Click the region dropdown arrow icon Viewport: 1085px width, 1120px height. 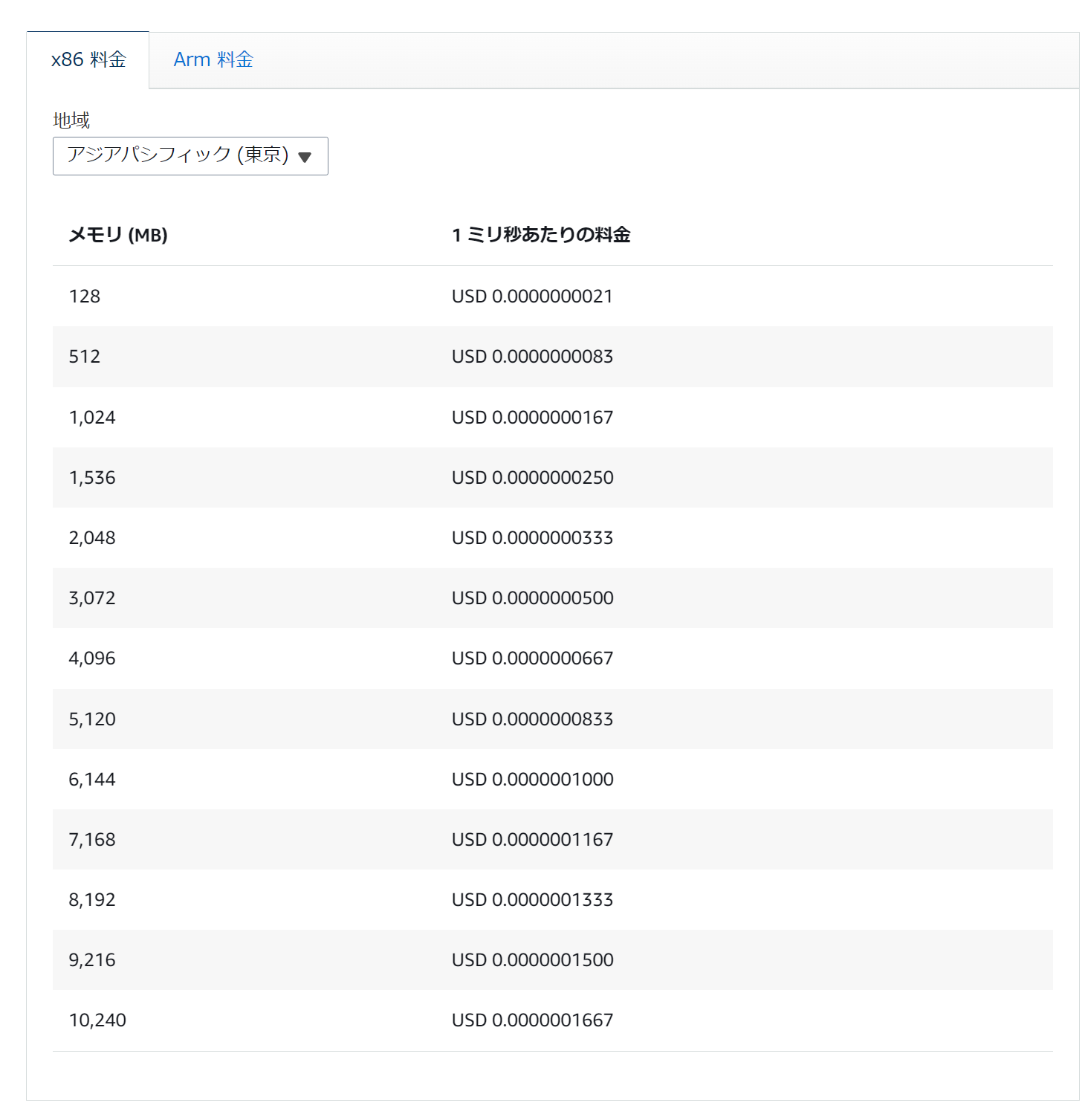tap(305, 157)
